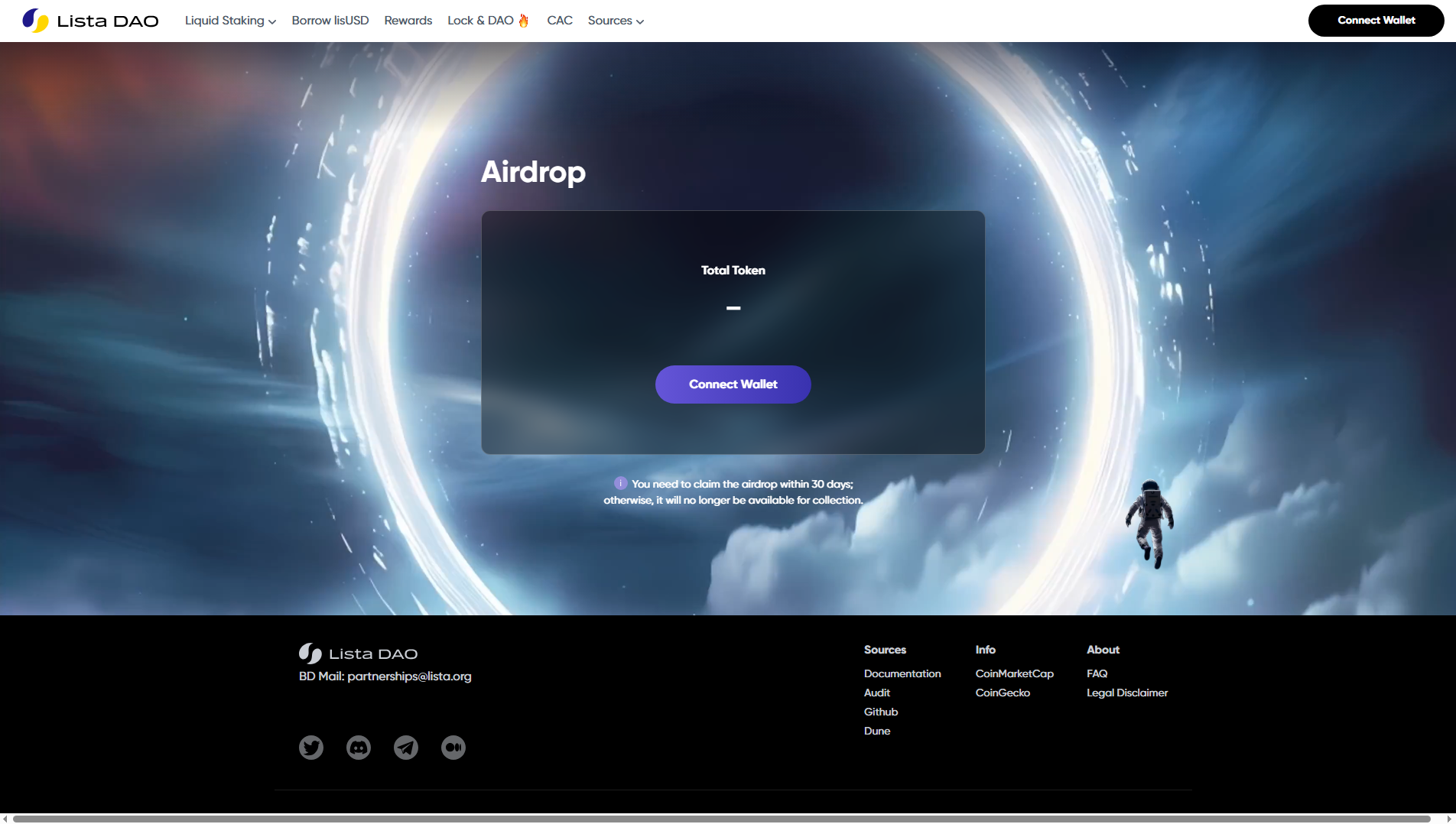The image size is (1456, 824).
Task: Go to the Rewards menu item
Action: point(408,21)
